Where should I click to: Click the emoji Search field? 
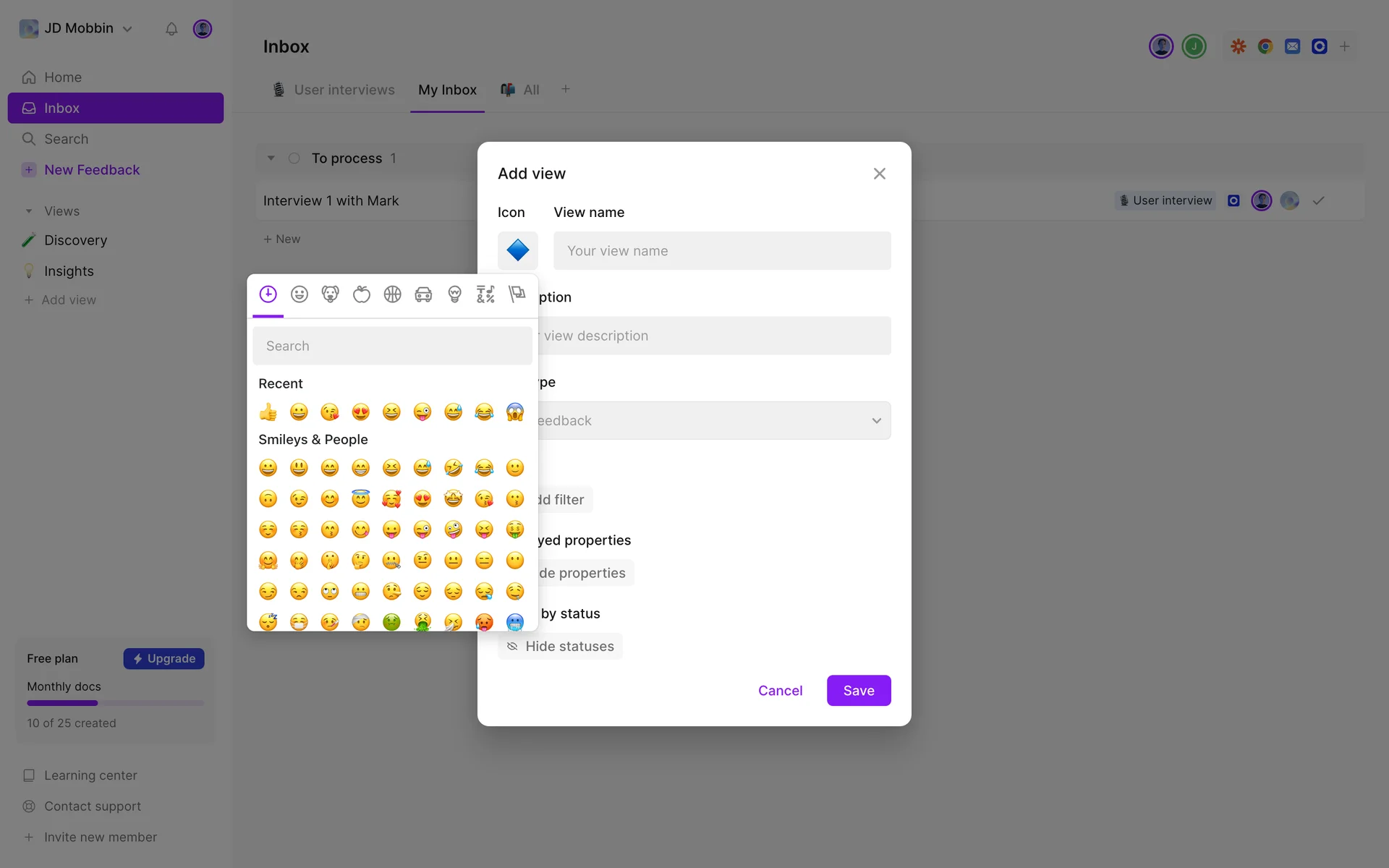coord(392,346)
